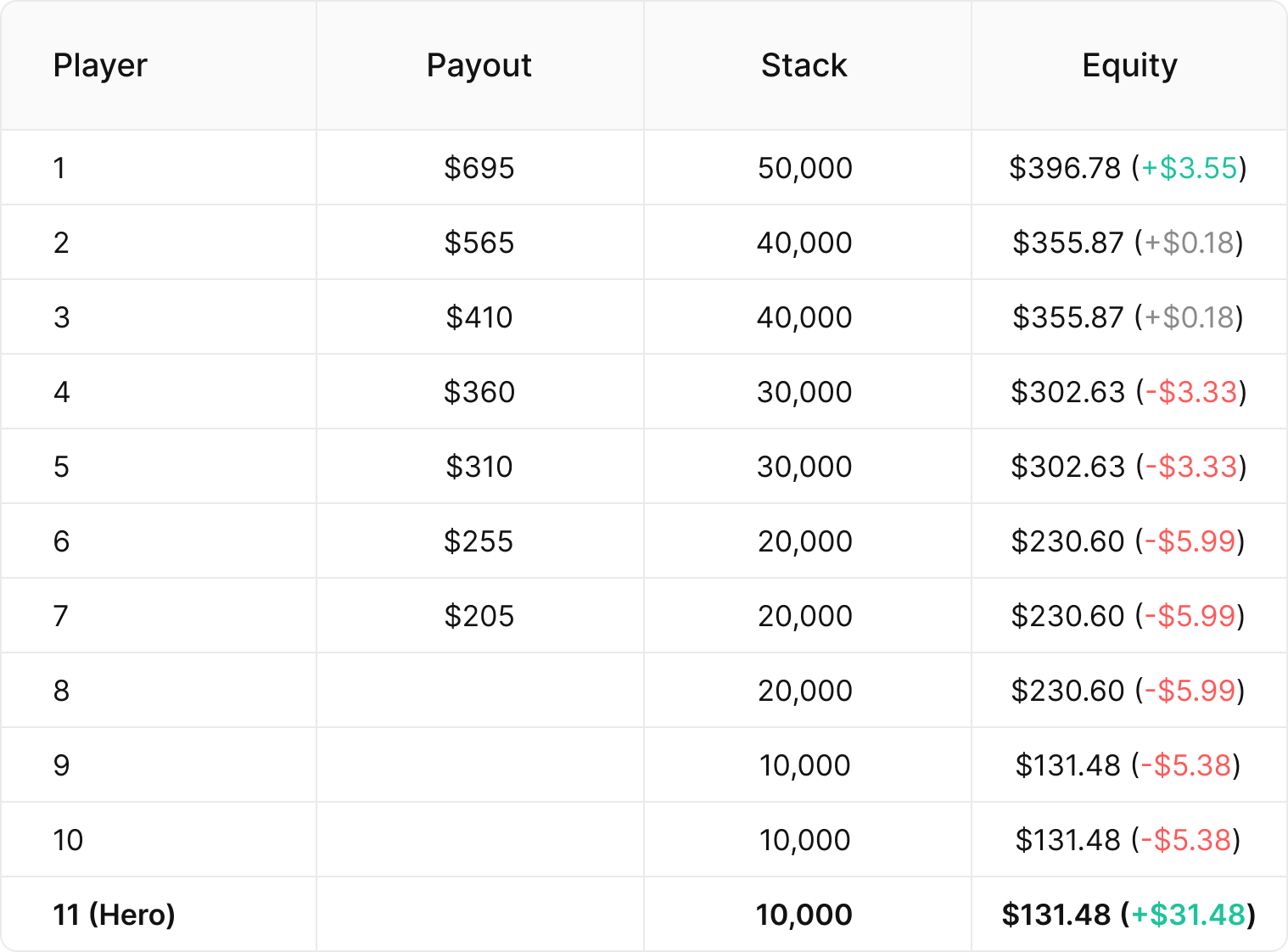Select the 50,000 stack cell
Screen dimensions: 1288x952
[804, 168]
